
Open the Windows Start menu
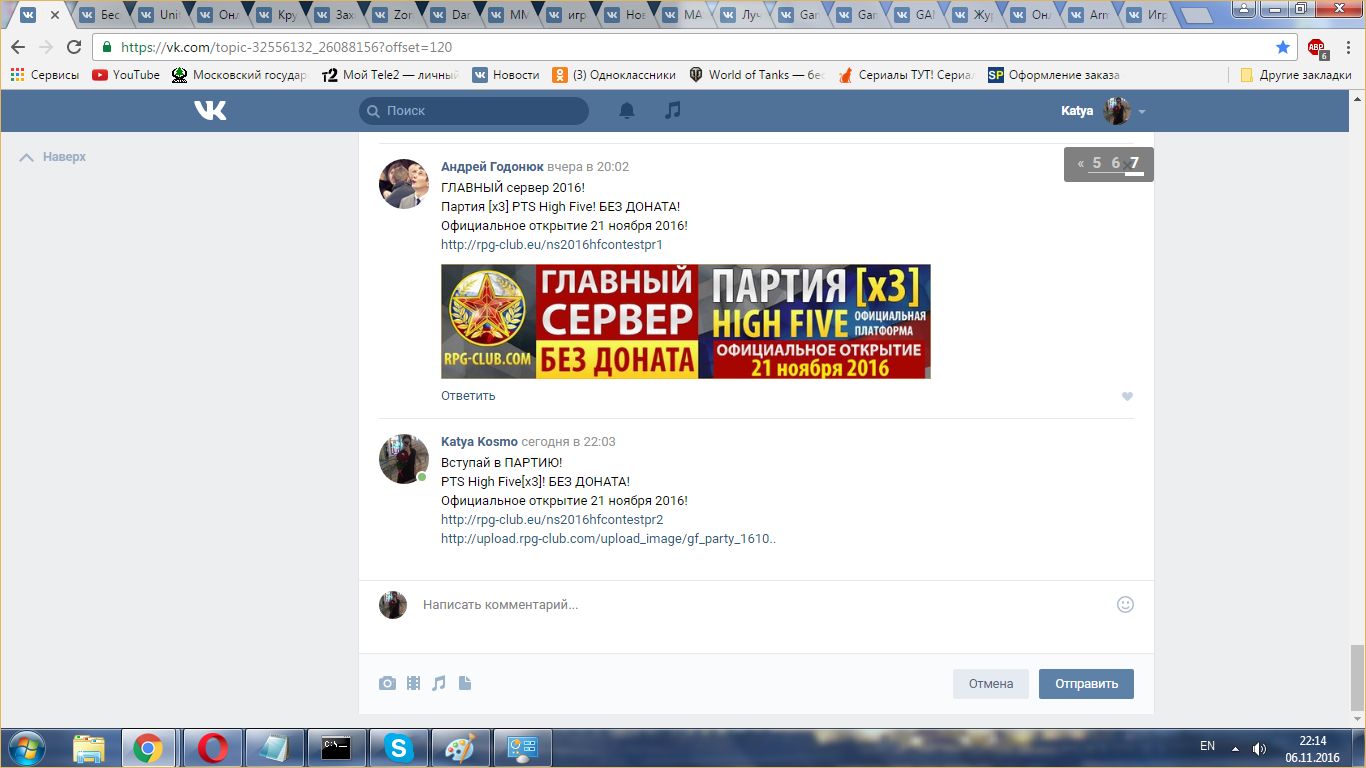(27, 748)
